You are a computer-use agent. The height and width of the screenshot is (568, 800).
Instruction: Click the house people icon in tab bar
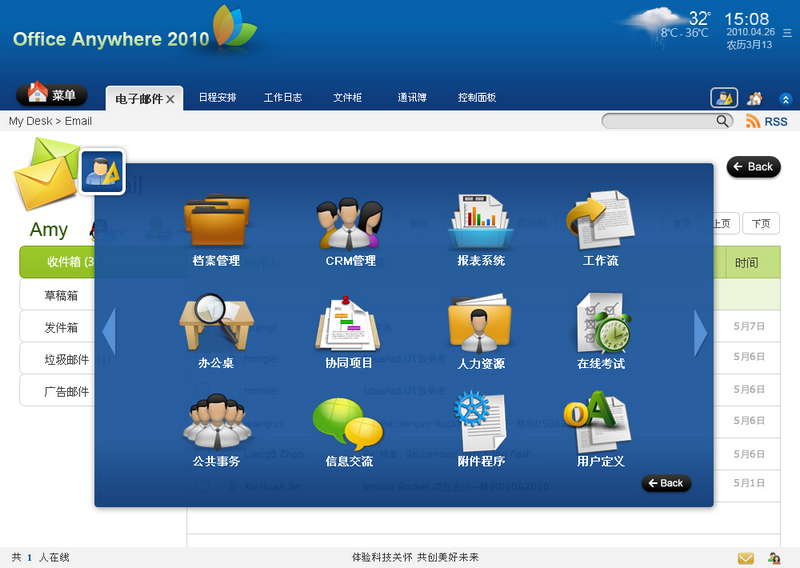click(755, 98)
